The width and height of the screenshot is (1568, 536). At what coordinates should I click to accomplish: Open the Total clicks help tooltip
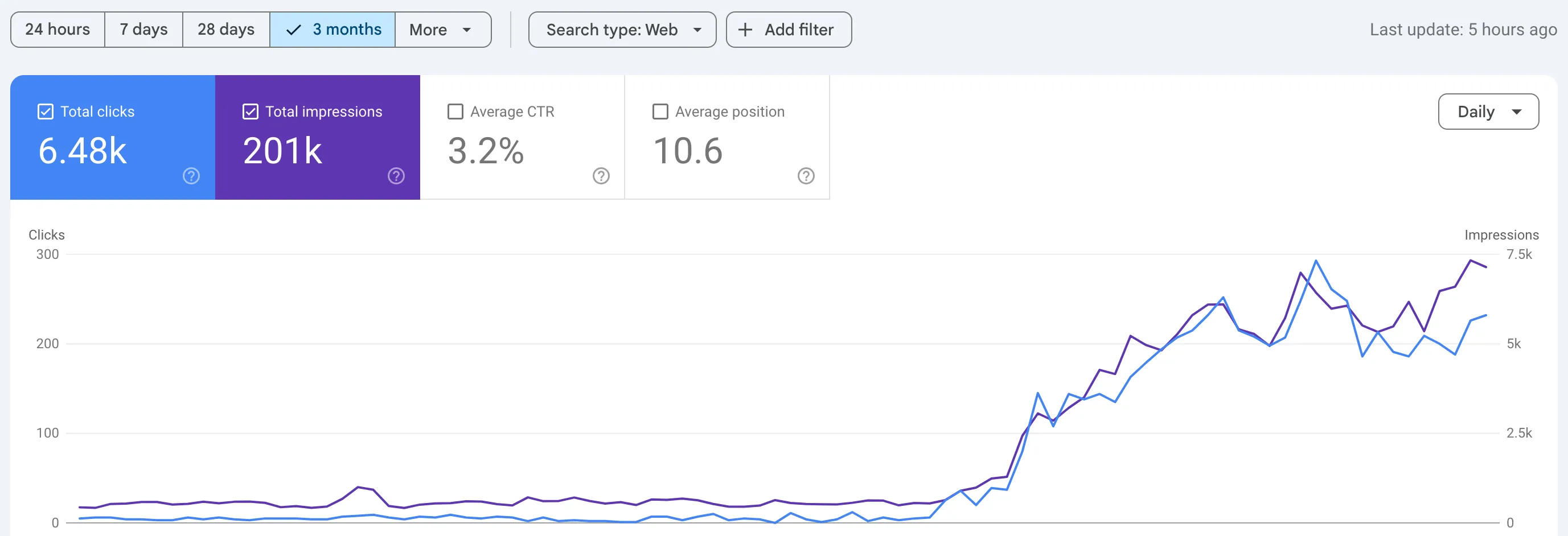191,176
